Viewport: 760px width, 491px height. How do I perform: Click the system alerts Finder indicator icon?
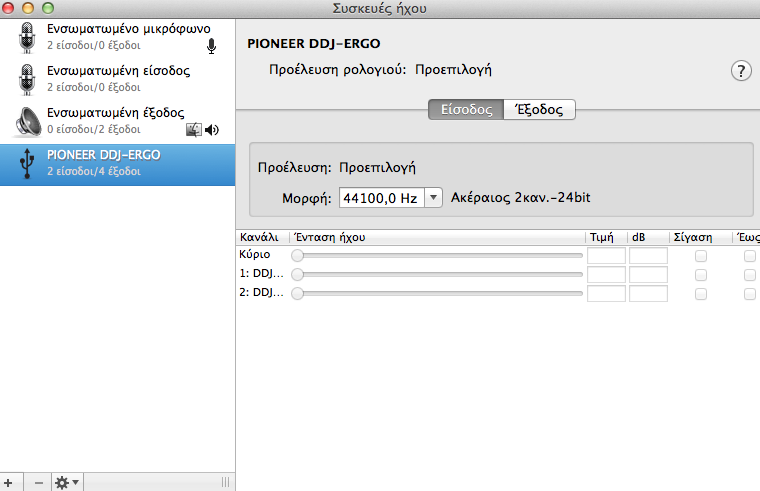tap(194, 129)
